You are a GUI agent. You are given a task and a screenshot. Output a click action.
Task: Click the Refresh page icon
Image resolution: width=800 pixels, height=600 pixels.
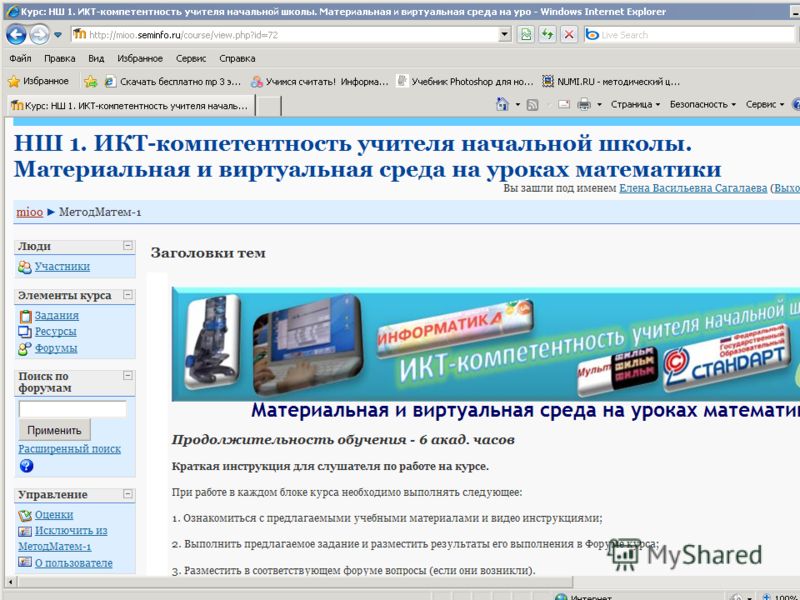click(547, 35)
